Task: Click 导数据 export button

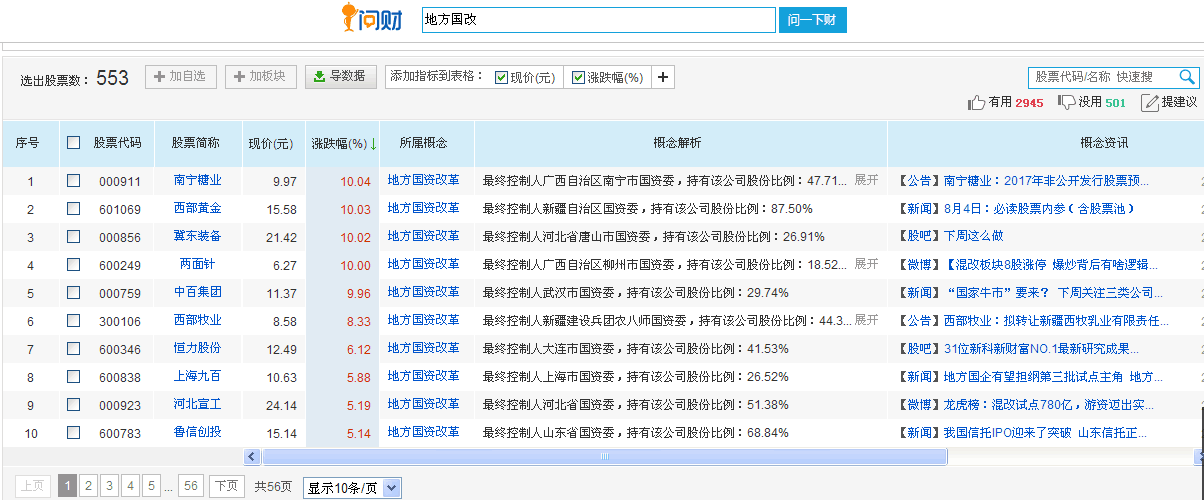Action: click(x=340, y=77)
